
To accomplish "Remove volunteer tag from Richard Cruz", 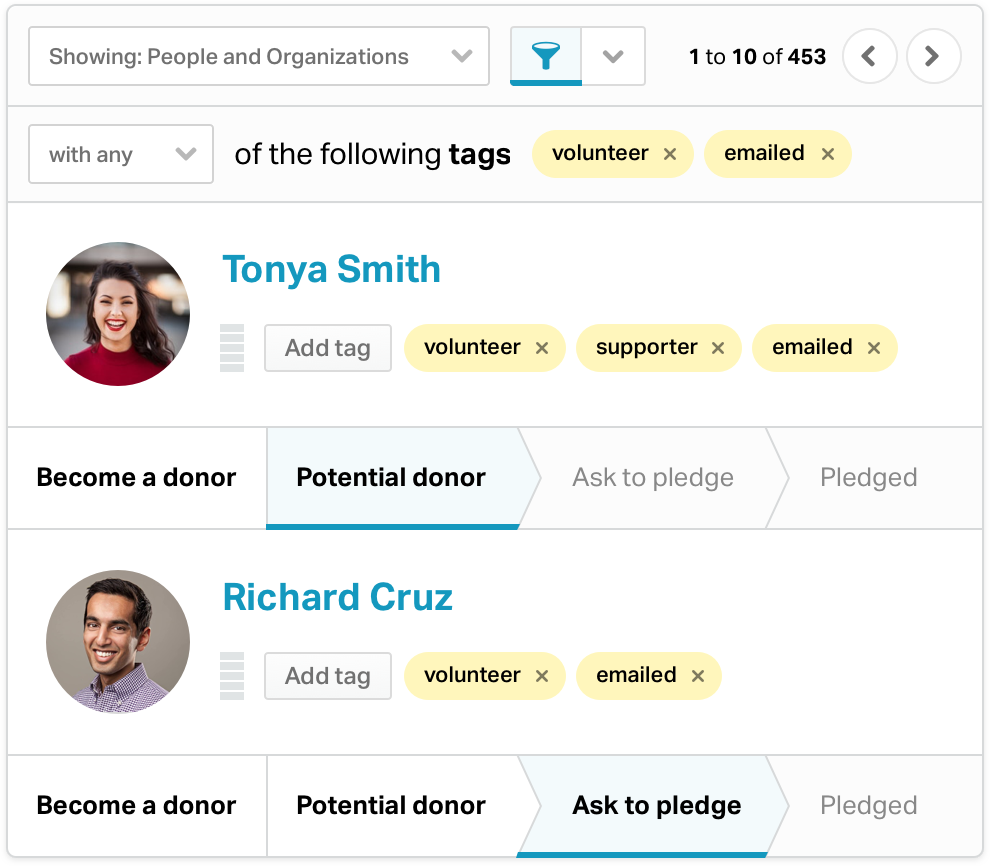I will [x=542, y=676].
